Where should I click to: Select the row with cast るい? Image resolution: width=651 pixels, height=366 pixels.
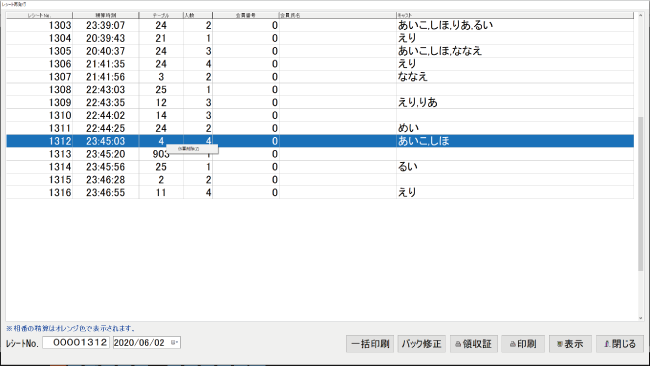320,167
